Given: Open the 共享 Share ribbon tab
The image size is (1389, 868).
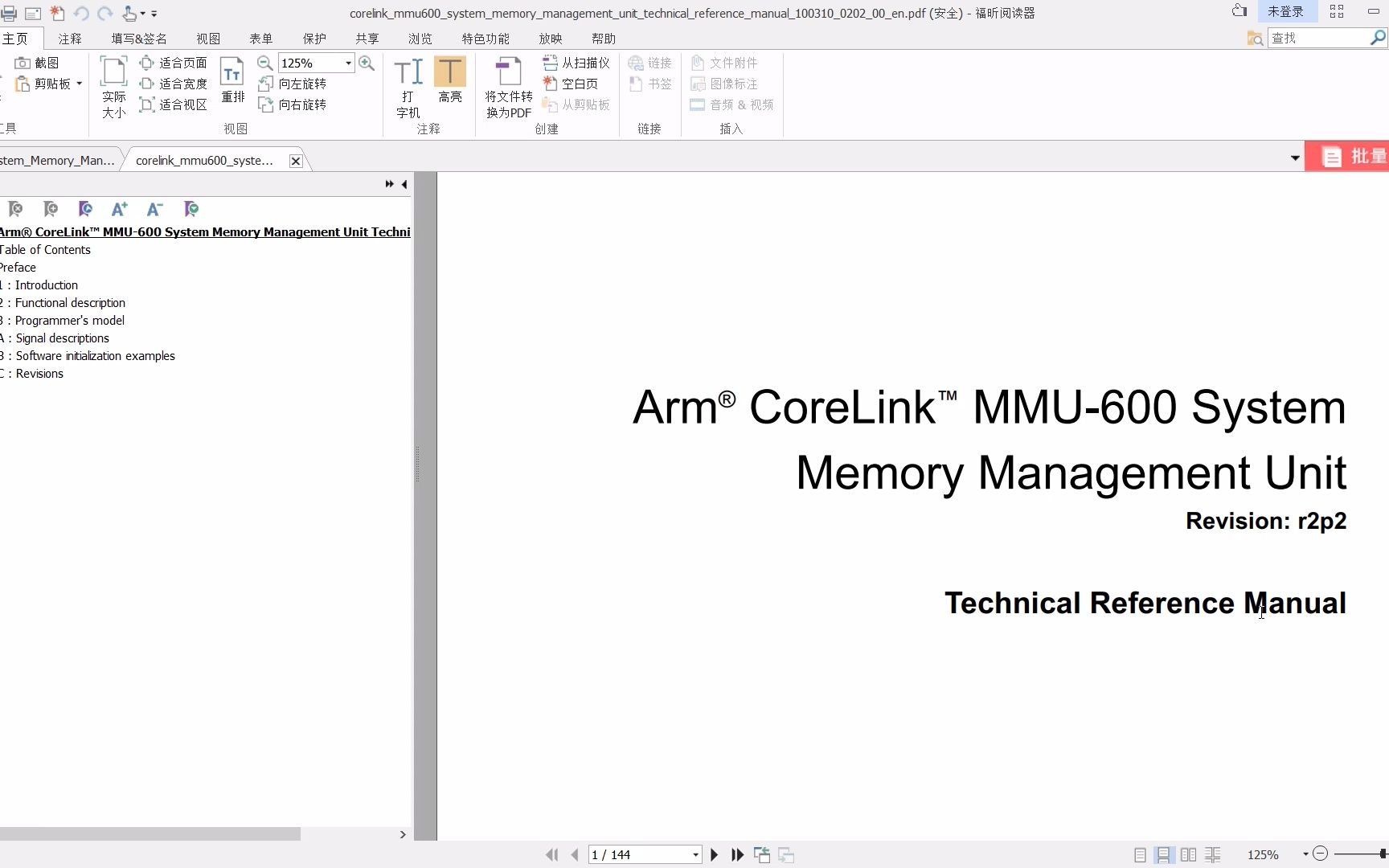Looking at the screenshot, I should [x=367, y=39].
